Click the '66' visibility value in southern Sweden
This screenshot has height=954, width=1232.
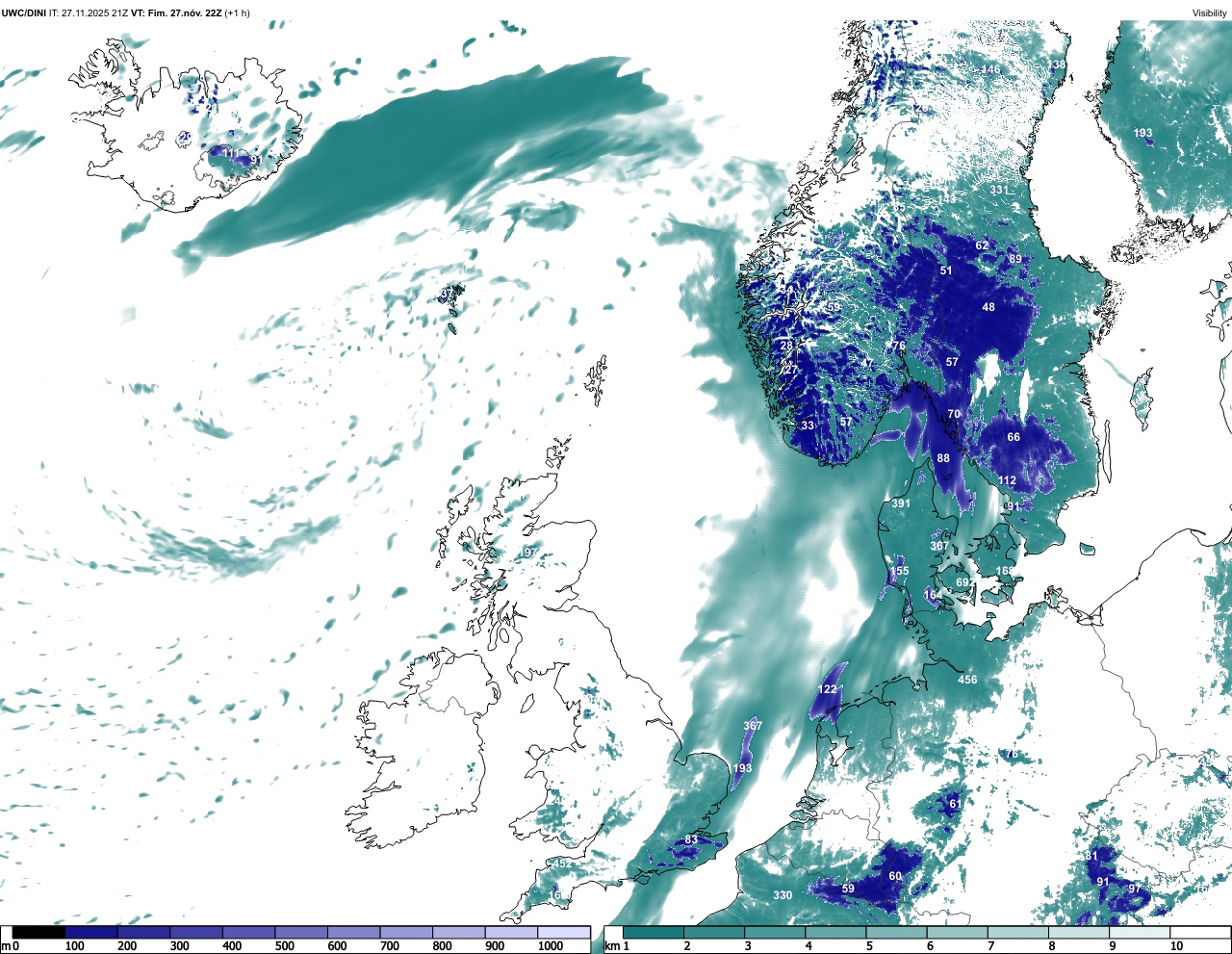(x=1014, y=437)
